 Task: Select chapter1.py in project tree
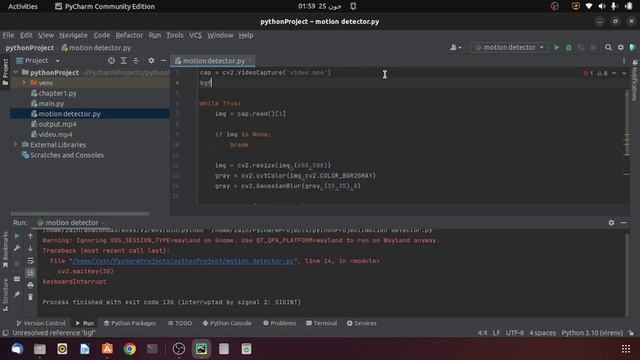click(x=58, y=93)
